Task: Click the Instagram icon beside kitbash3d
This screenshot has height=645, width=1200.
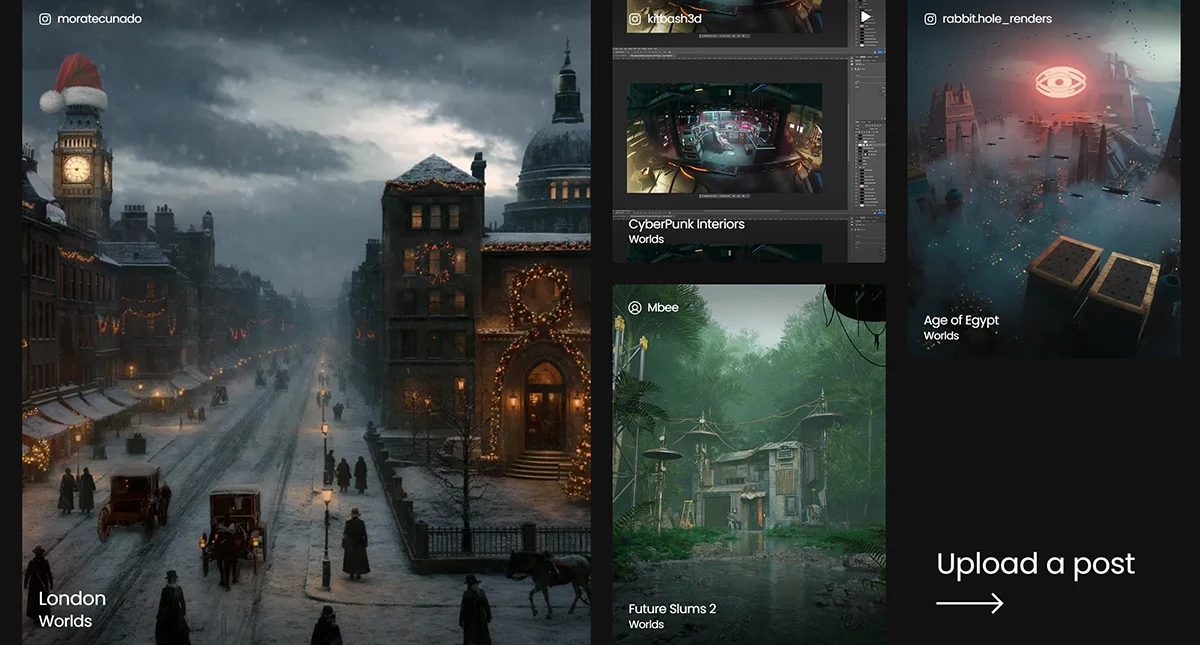Action: 634,19
